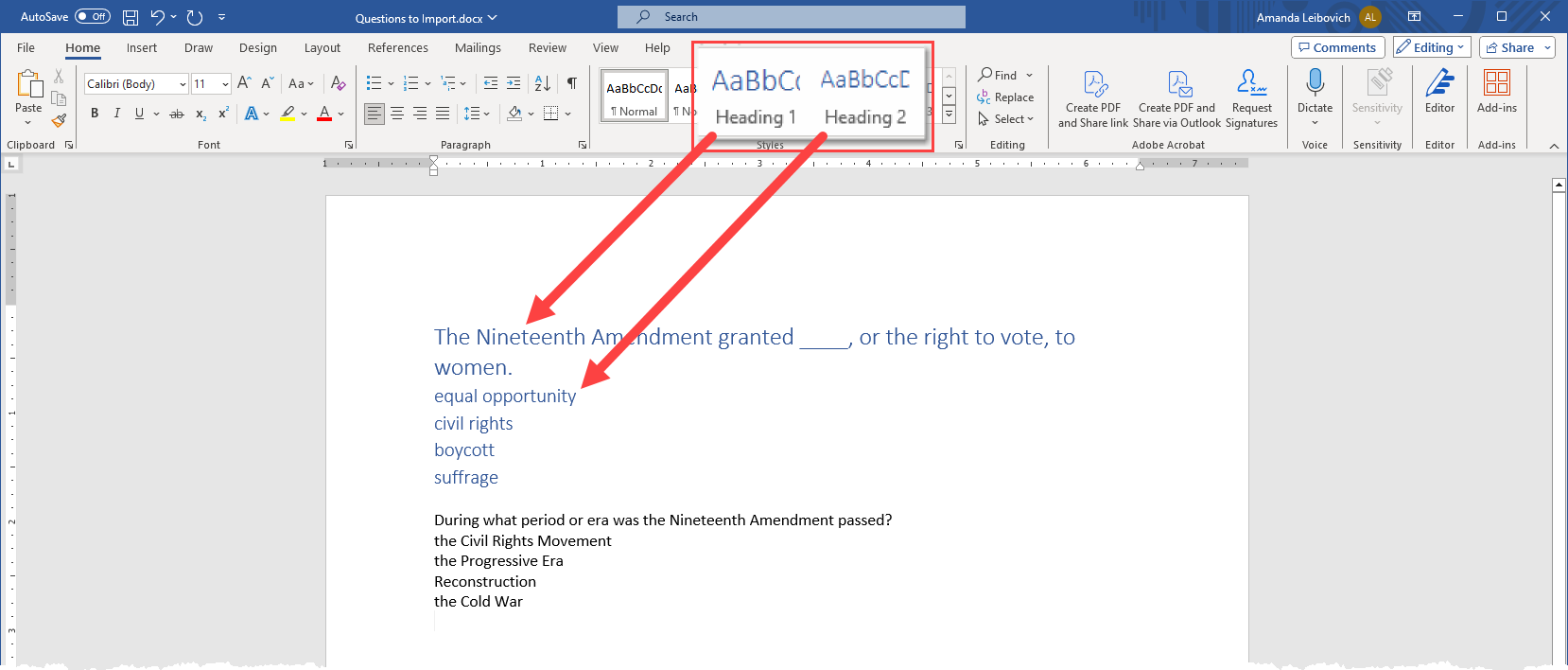This screenshot has height=670, width=1568.
Task: Click the Format Painter icon
Action: [x=59, y=120]
